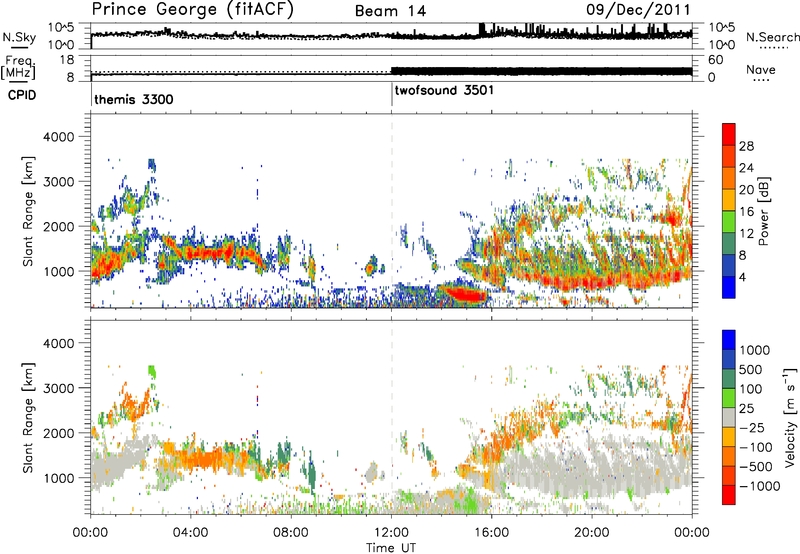Click the '-1000' tick on the Velocity scale
800x554 pixels.
[759, 486]
